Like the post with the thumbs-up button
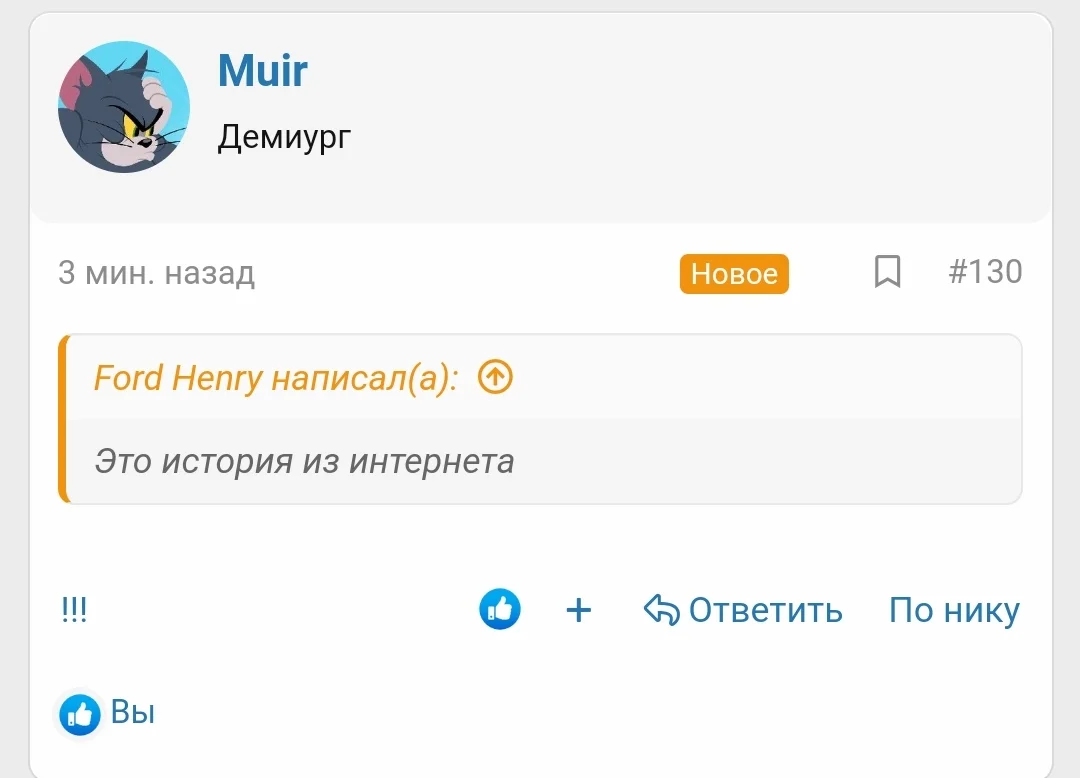1080x778 pixels. (500, 609)
